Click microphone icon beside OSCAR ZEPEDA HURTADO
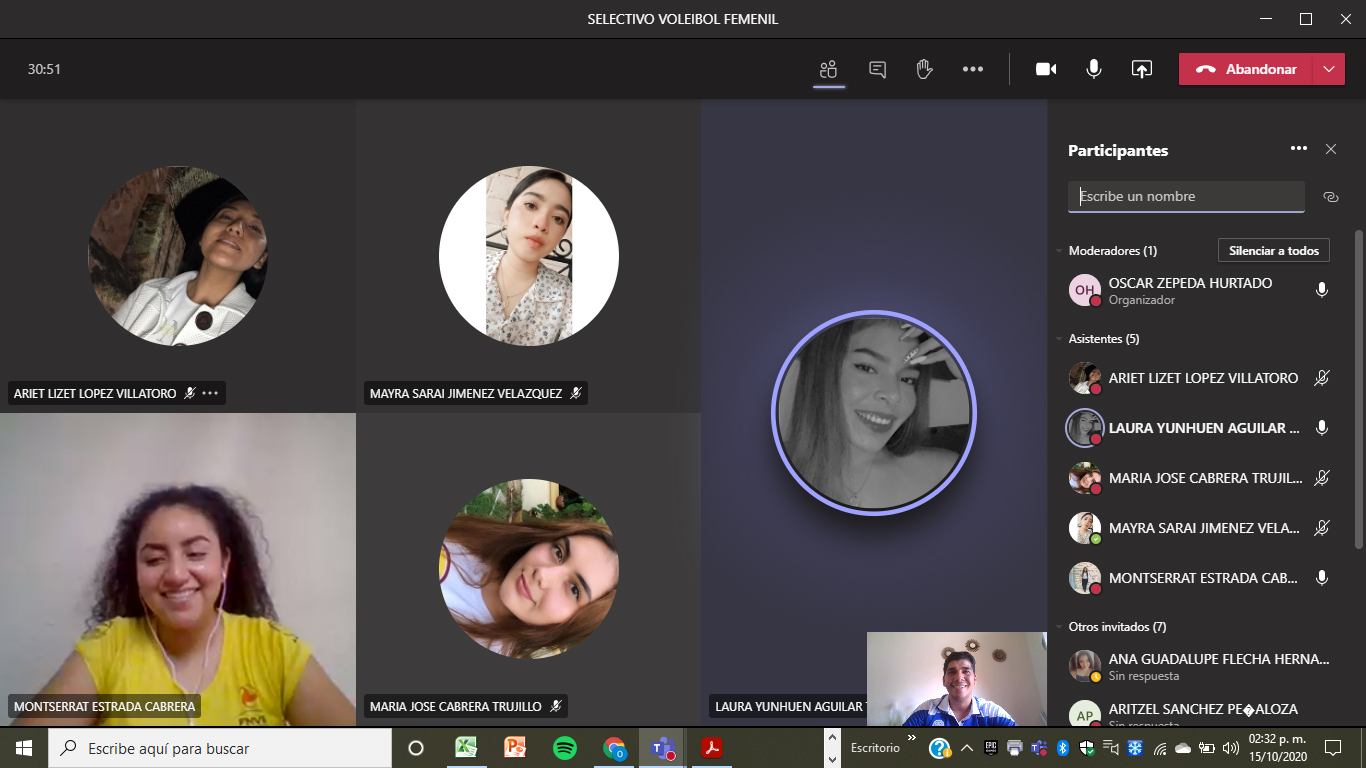 1322,290
